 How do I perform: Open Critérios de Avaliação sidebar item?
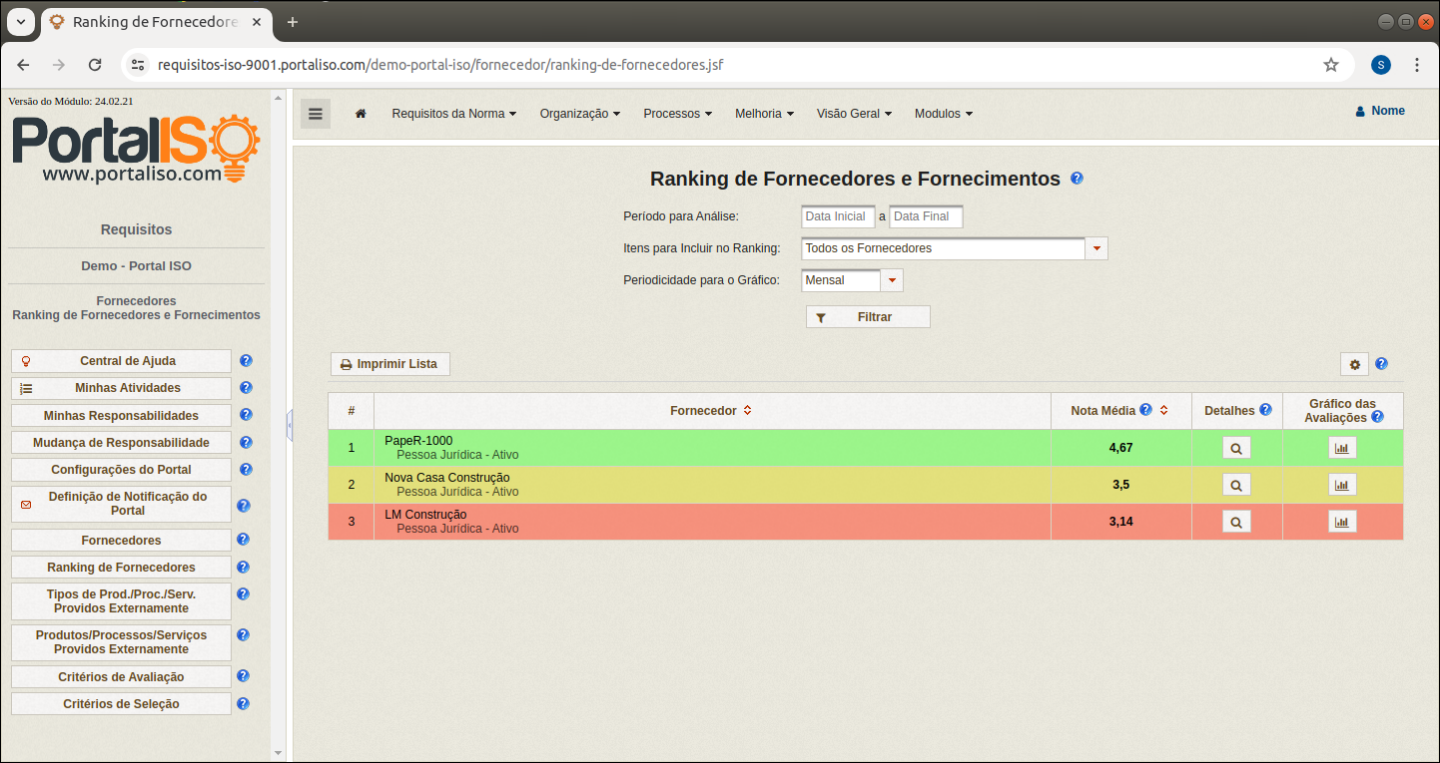tap(121, 677)
